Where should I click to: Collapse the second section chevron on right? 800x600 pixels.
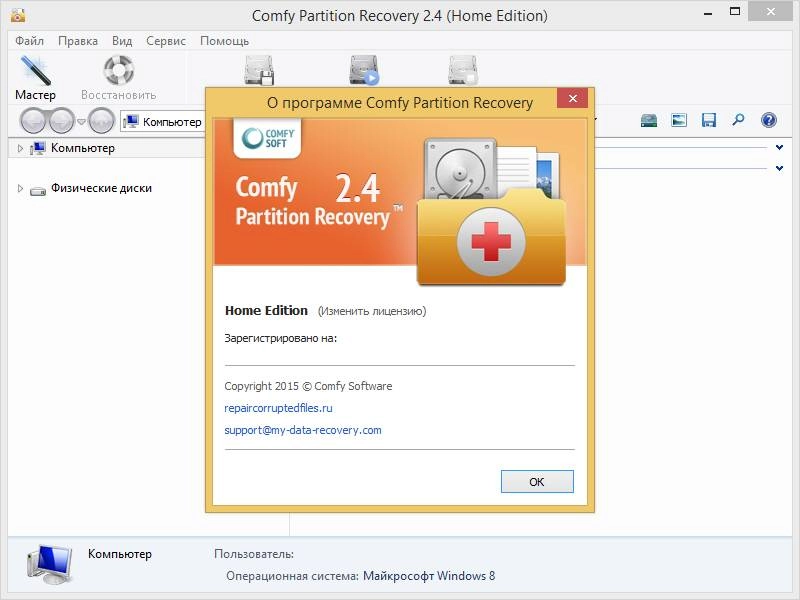point(779,168)
